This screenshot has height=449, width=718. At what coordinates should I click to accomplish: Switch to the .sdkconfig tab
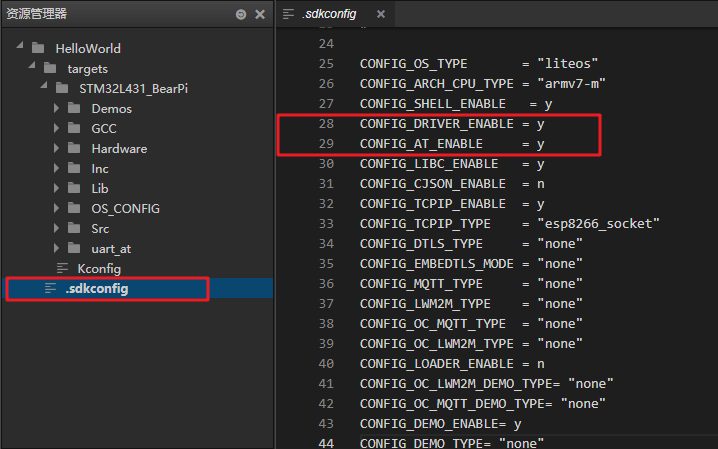point(329,14)
